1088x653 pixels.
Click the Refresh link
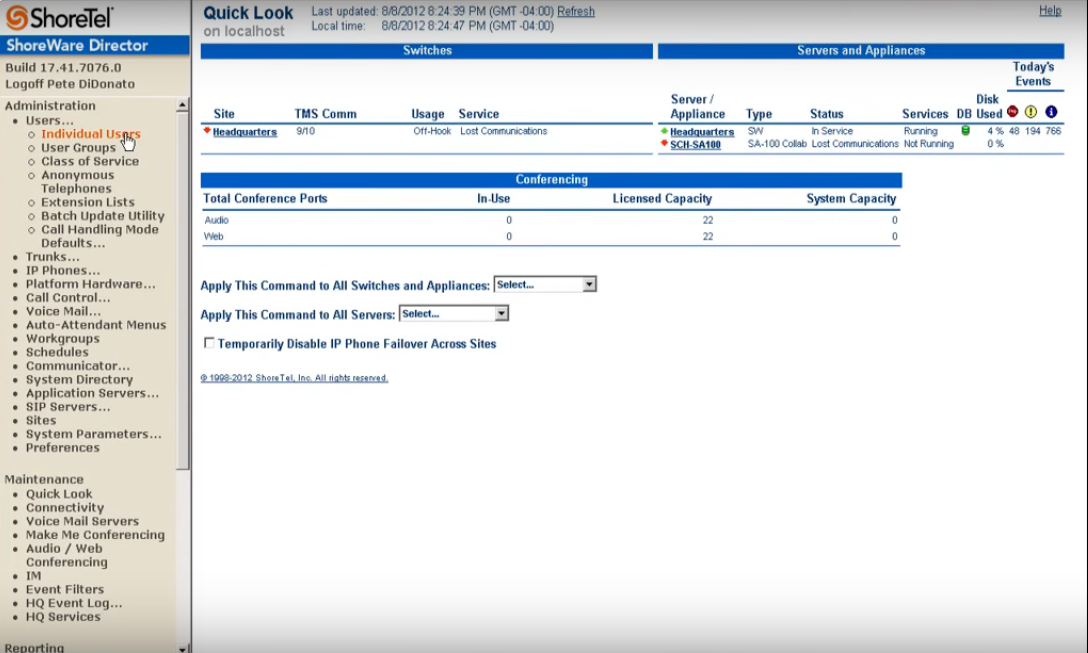(x=576, y=12)
